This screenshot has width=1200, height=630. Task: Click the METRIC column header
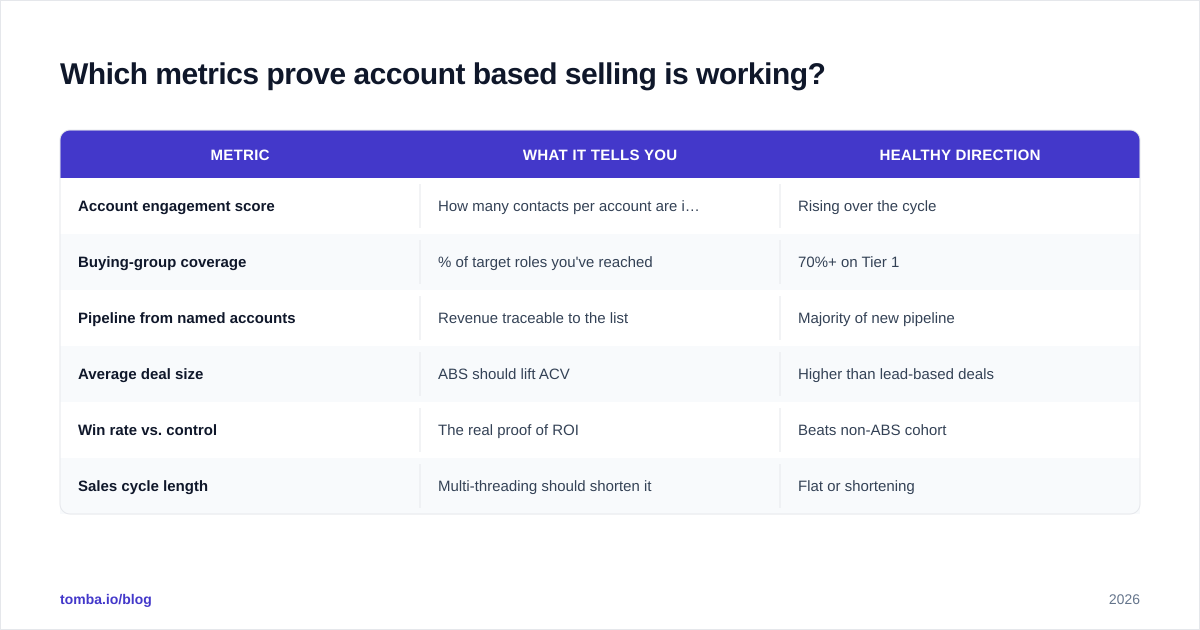click(x=240, y=155)
